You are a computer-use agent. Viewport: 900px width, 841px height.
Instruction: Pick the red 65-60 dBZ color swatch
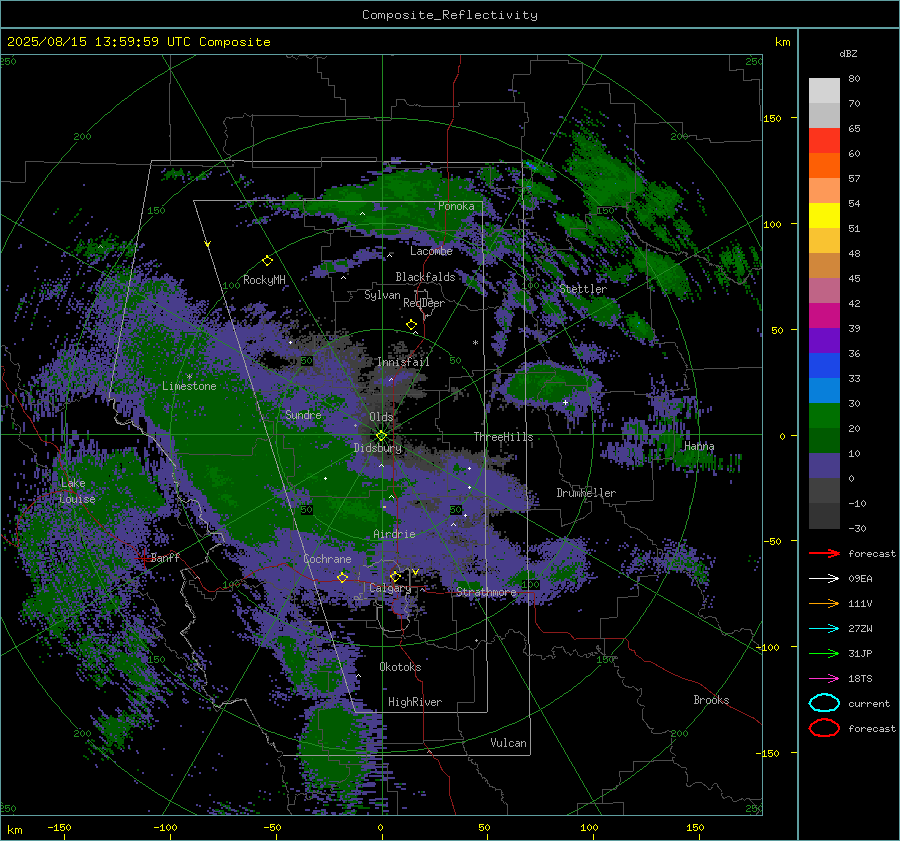click(824, 141)
